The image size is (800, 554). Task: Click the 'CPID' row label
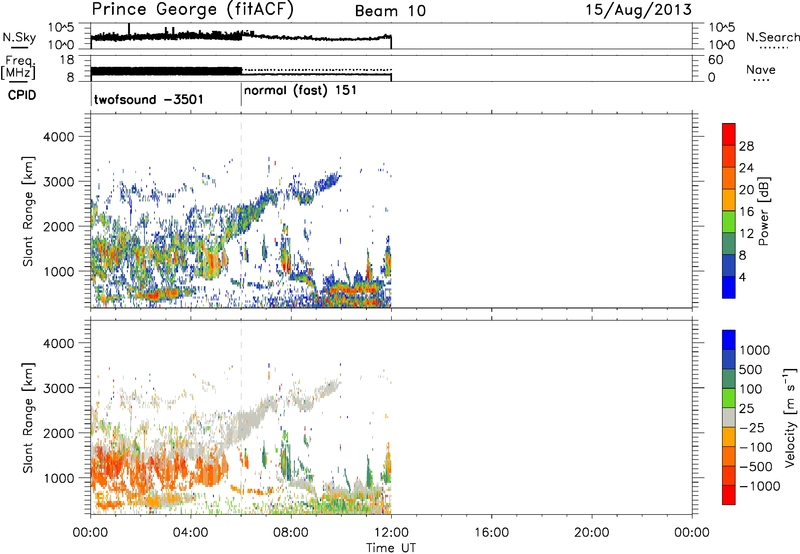click(x=22, y=95)
